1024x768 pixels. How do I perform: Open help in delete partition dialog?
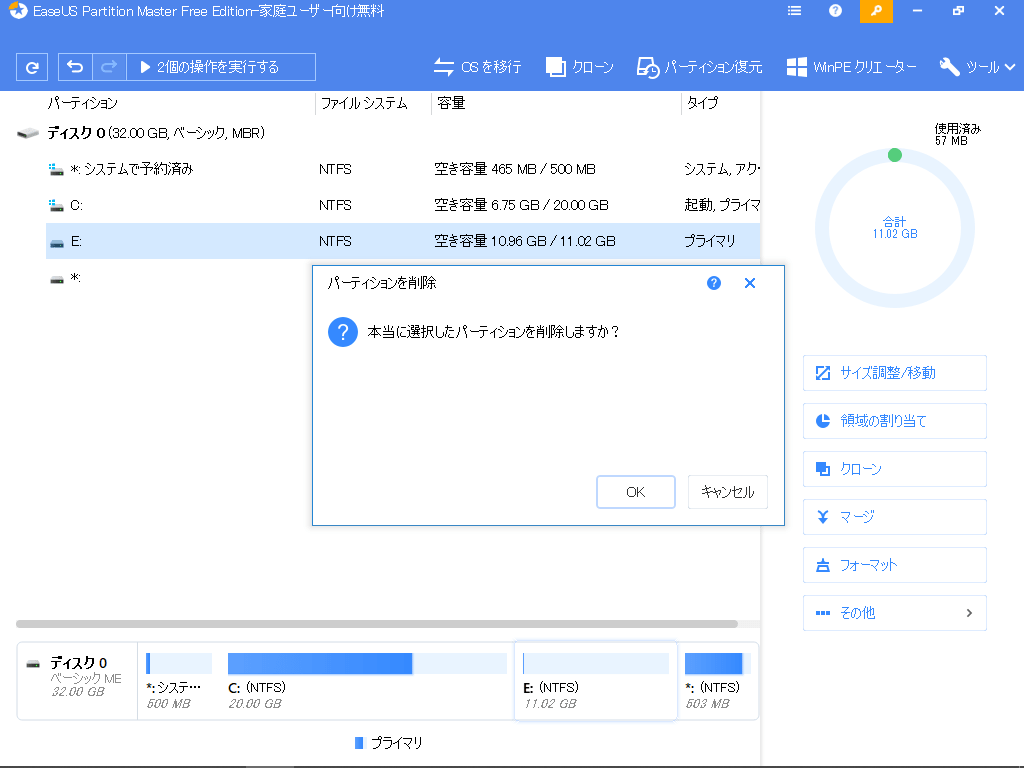[x=714, y=283]
